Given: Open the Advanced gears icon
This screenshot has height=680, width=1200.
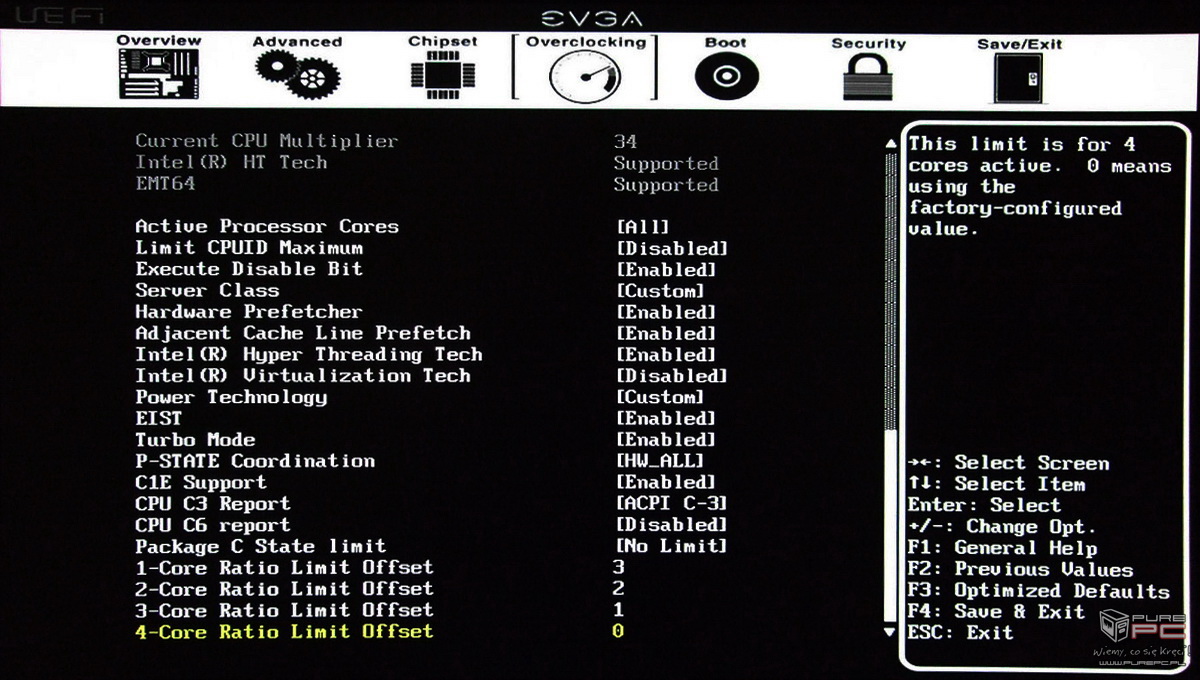Looking at the screenshot, I should point(297,76).
